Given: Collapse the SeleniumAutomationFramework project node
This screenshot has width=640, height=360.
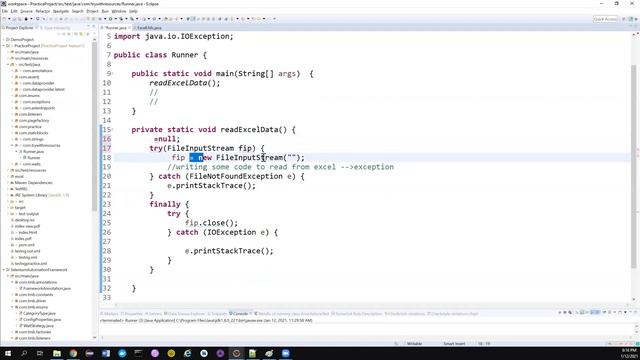Looking at the screenshot, I should [x=4, y=270].
